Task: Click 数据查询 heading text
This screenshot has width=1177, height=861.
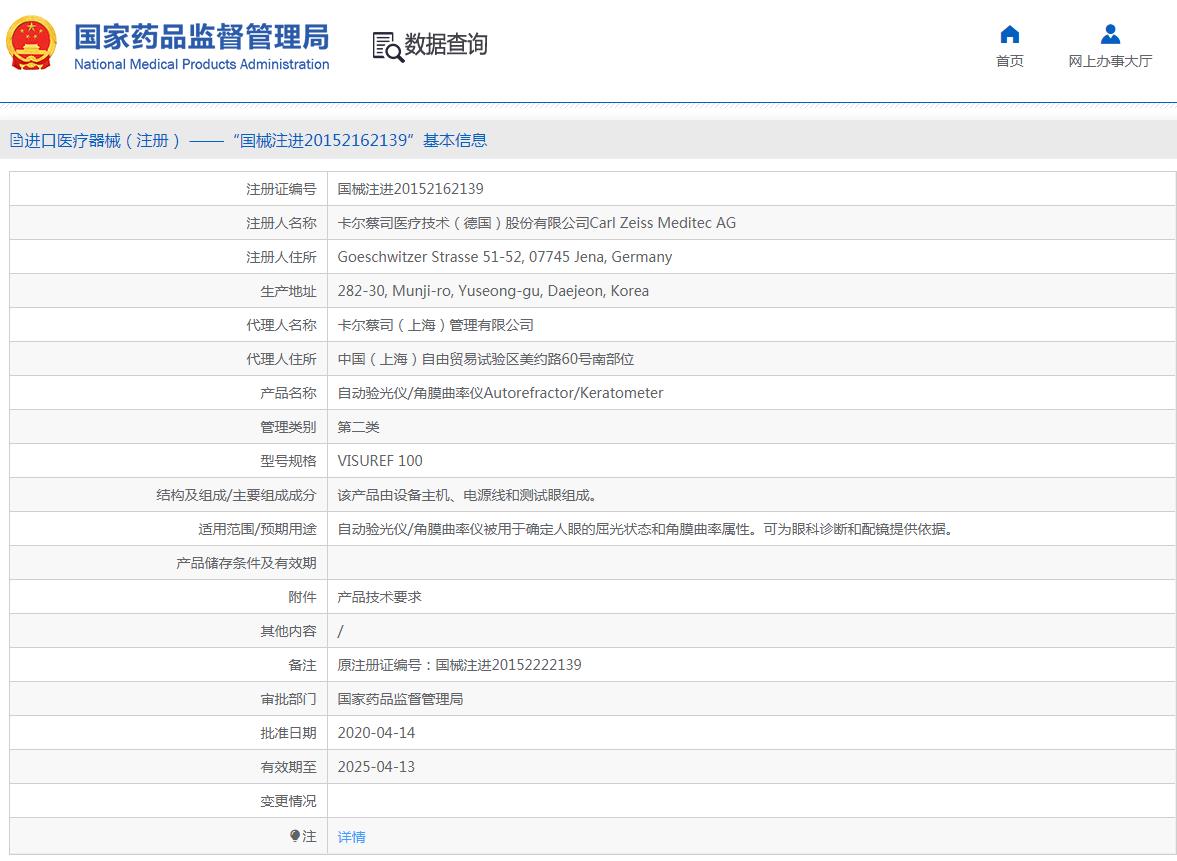Action: click(x=446, y=44)
